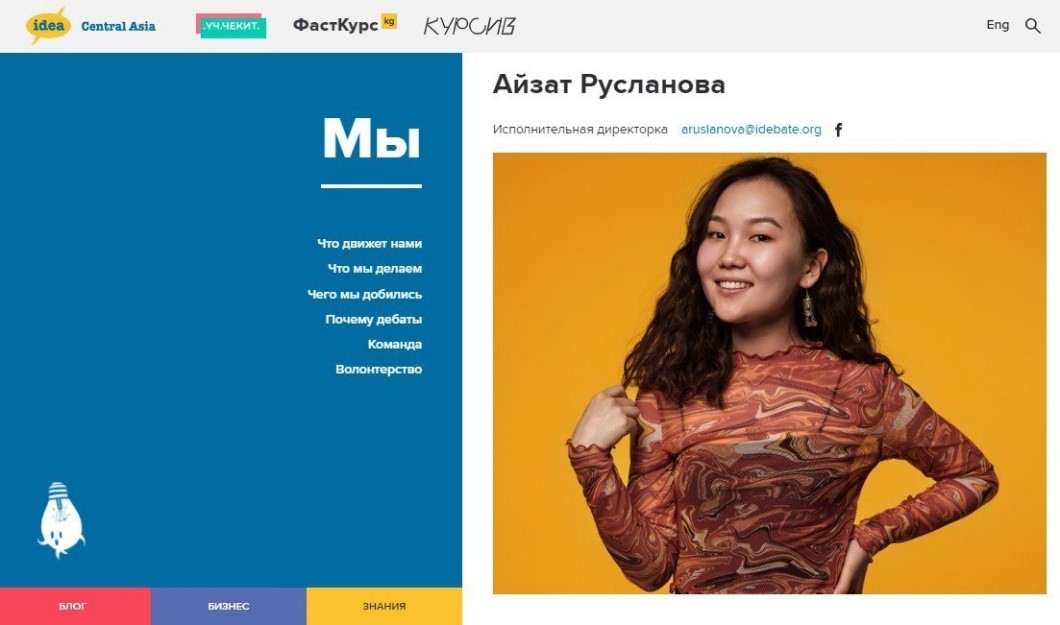Image resolution: width=1060 pixels, height=625 pixels.
Task: Open Почему дебаты page
Action: 373,319
